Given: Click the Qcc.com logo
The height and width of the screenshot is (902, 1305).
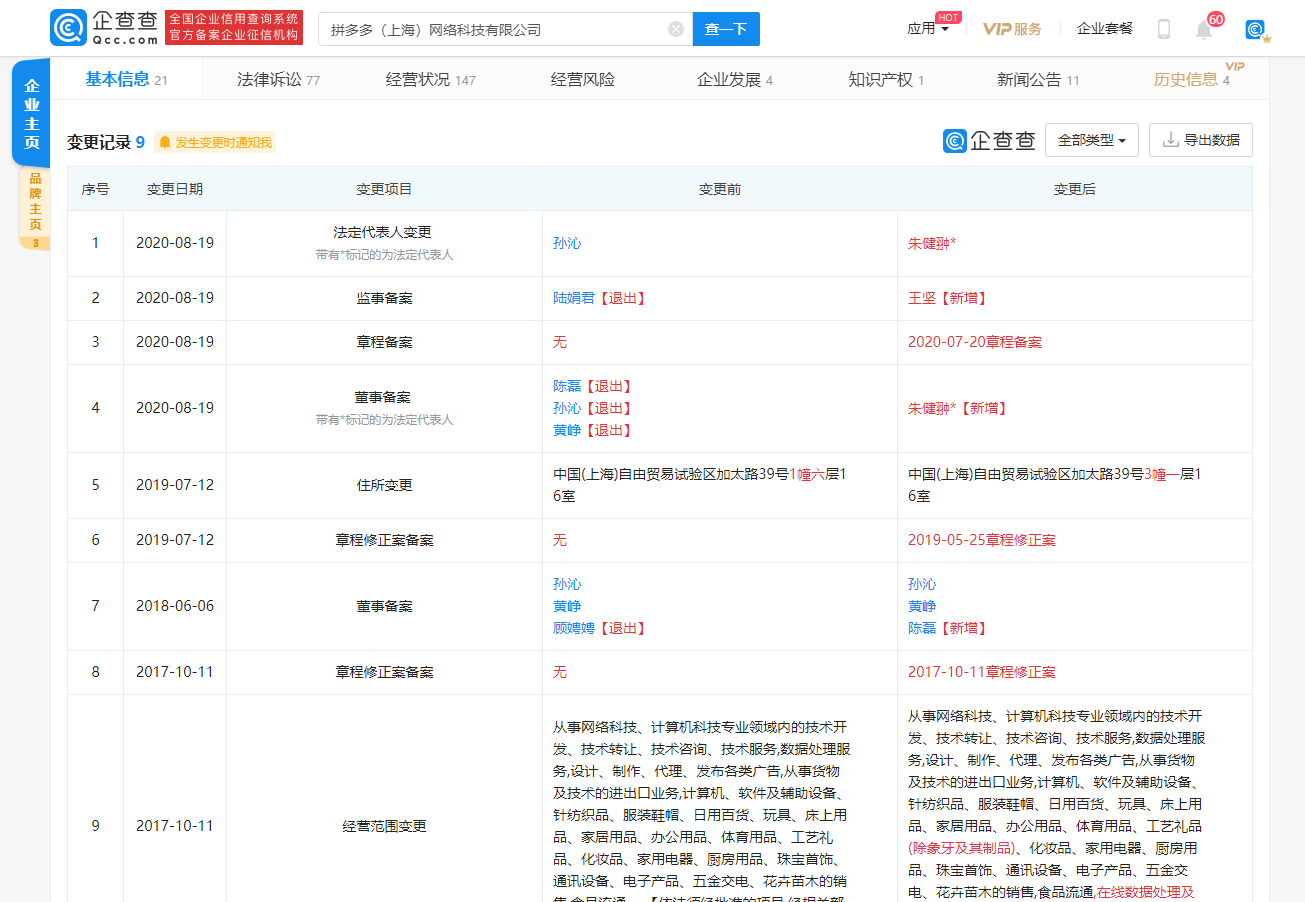Looking at the screenshot, I should 104,28.
